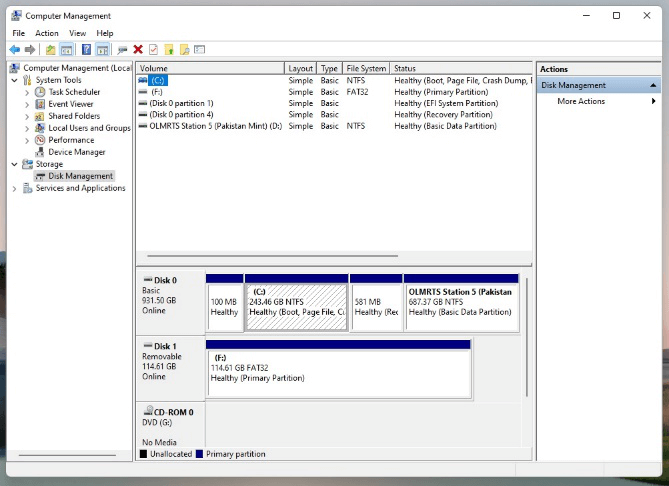Sort by the File System column header
The height and width of the screenshot is (486, 669).
[366, 68]
